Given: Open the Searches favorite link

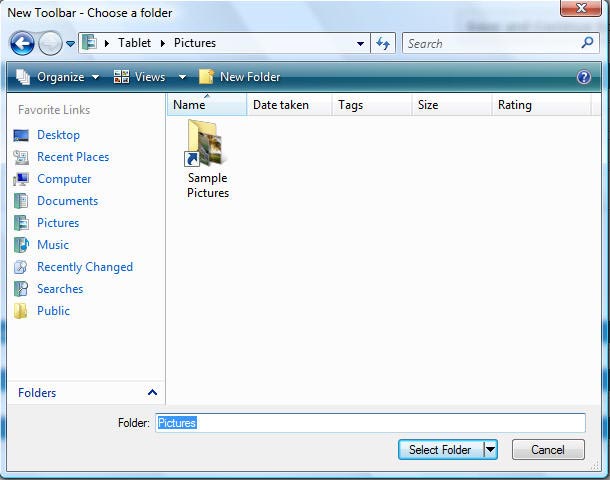Looking at the screenshot, I should [x=60, y=289].
